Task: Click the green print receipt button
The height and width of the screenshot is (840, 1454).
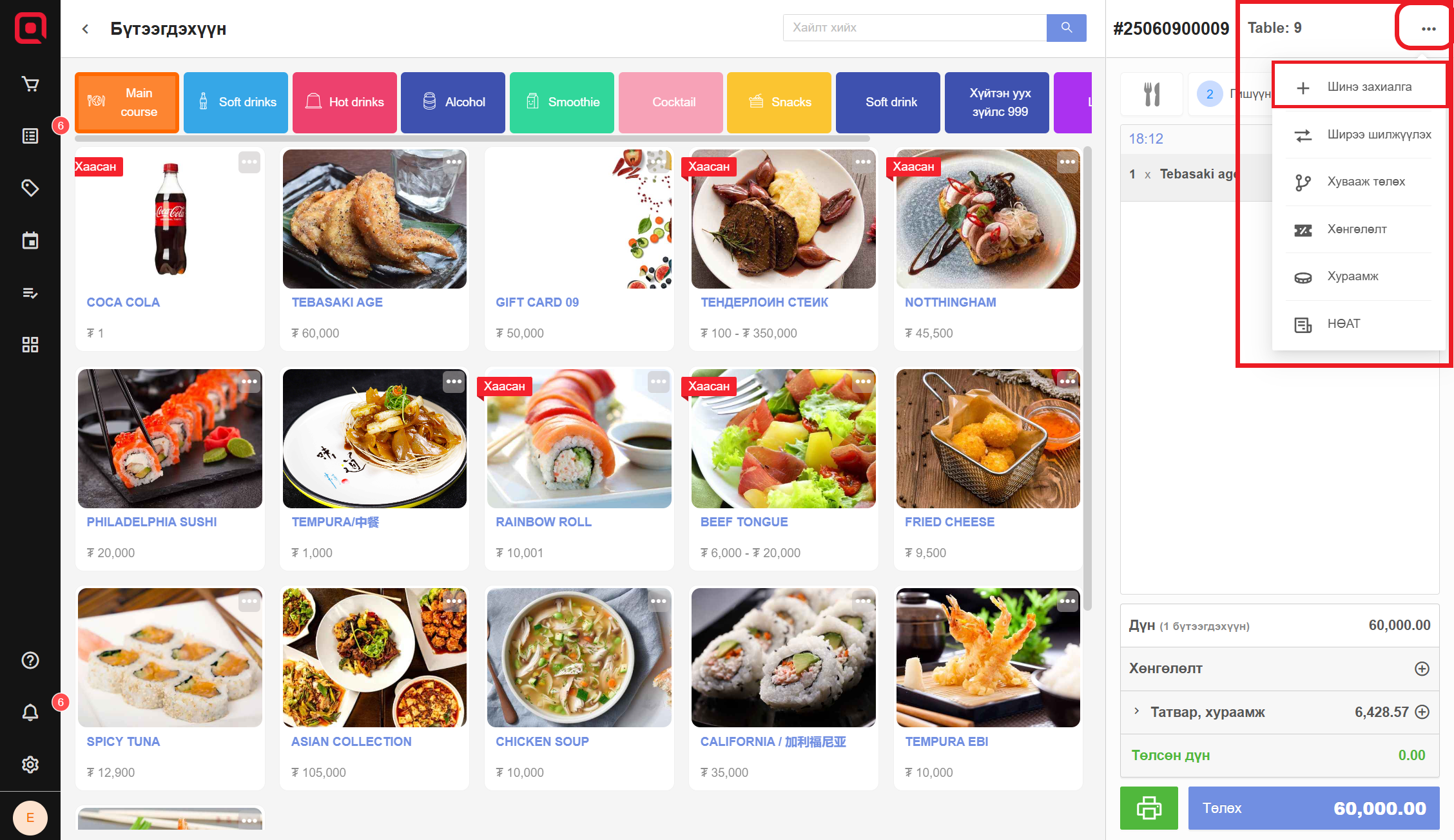Action: [1149, 808]
